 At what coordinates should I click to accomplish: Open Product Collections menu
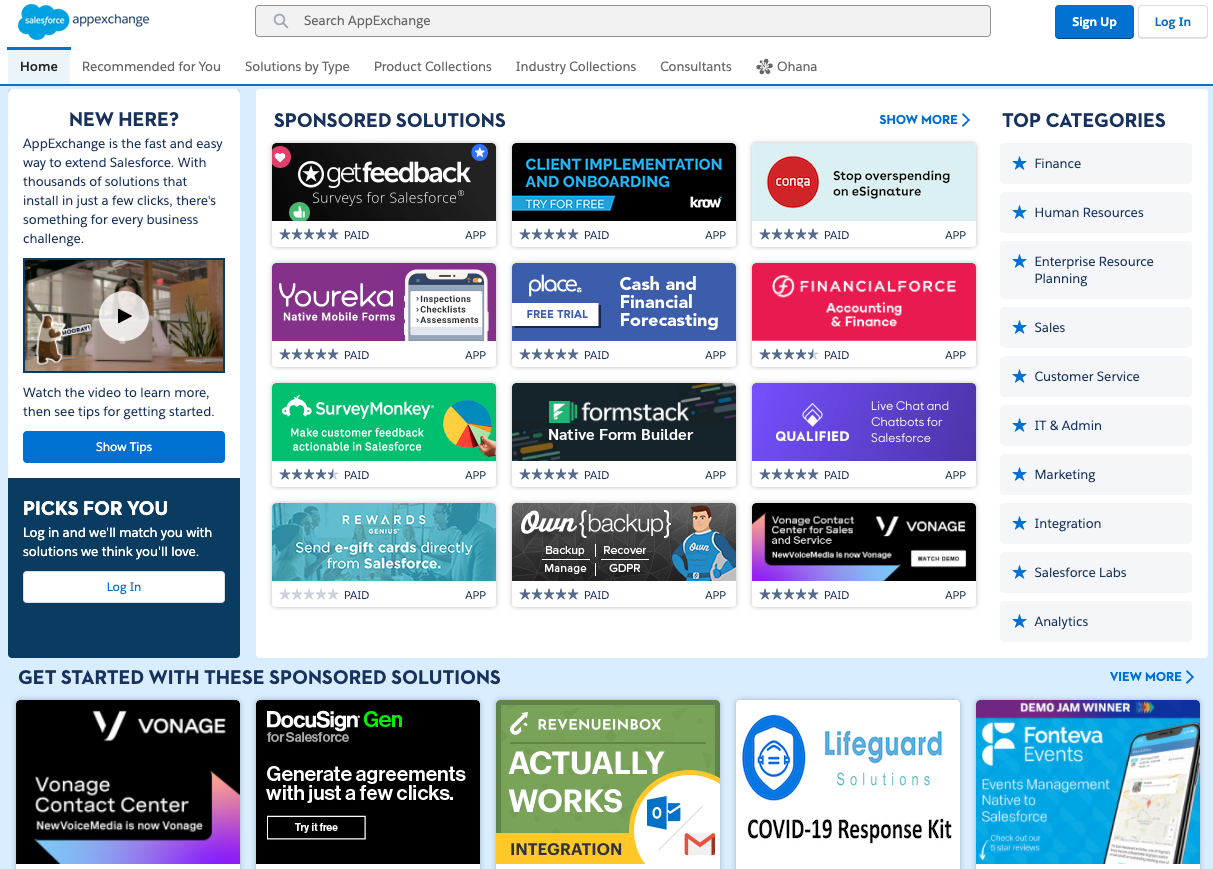point(433,67)
